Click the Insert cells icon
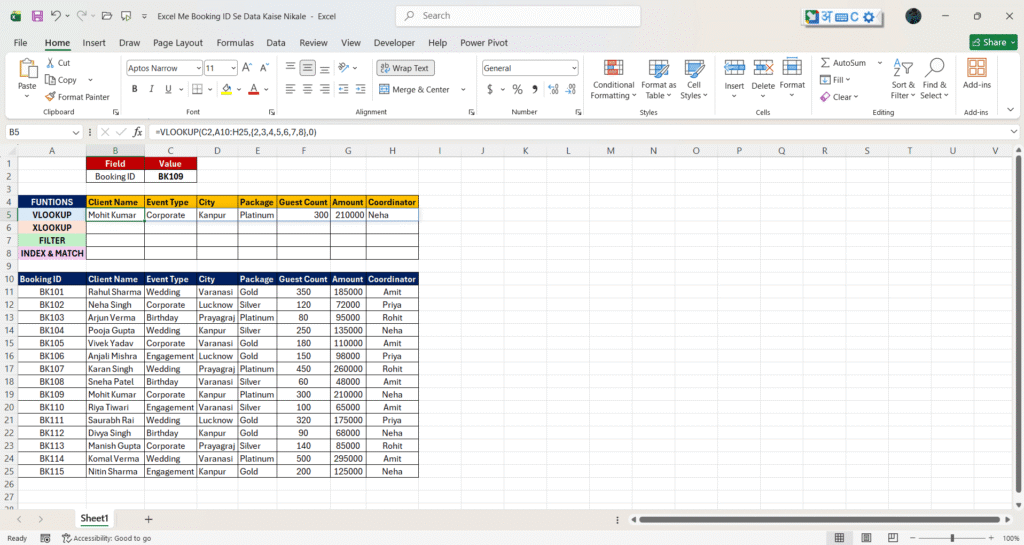The height and width of the screenshot is (545, 1024). click(734, 67)
